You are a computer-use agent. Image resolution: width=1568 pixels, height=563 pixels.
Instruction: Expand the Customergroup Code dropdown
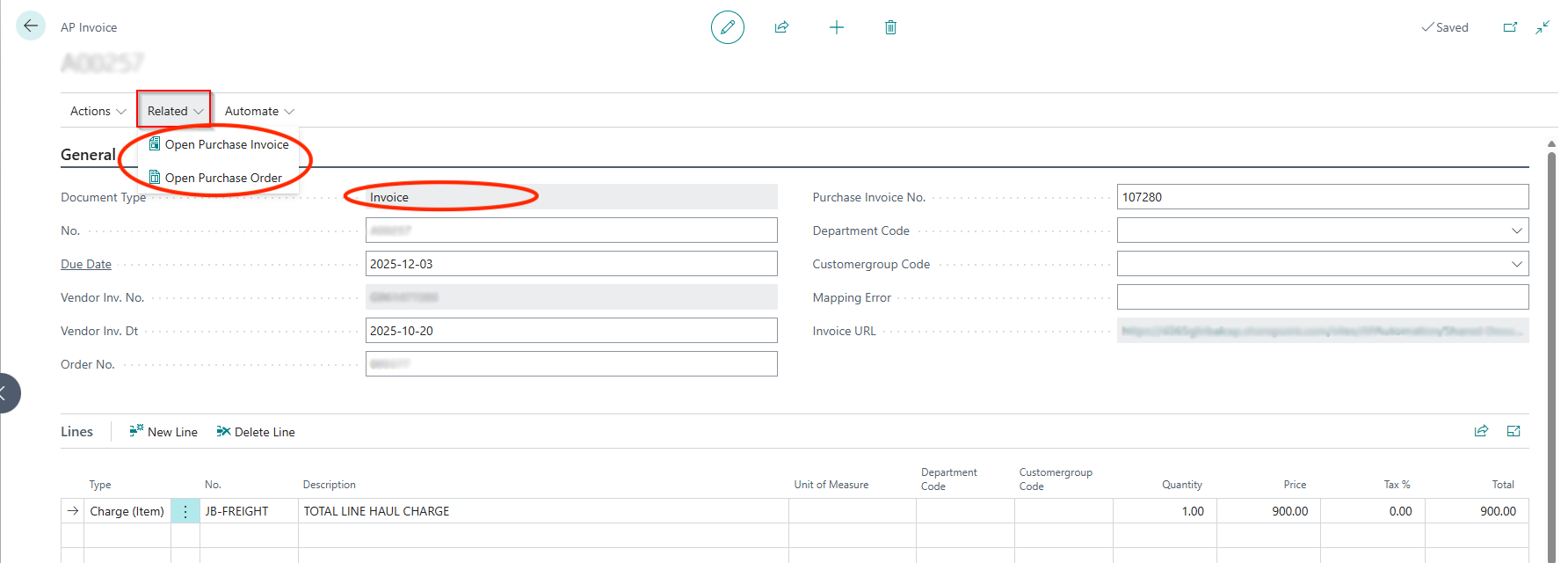1516,264
